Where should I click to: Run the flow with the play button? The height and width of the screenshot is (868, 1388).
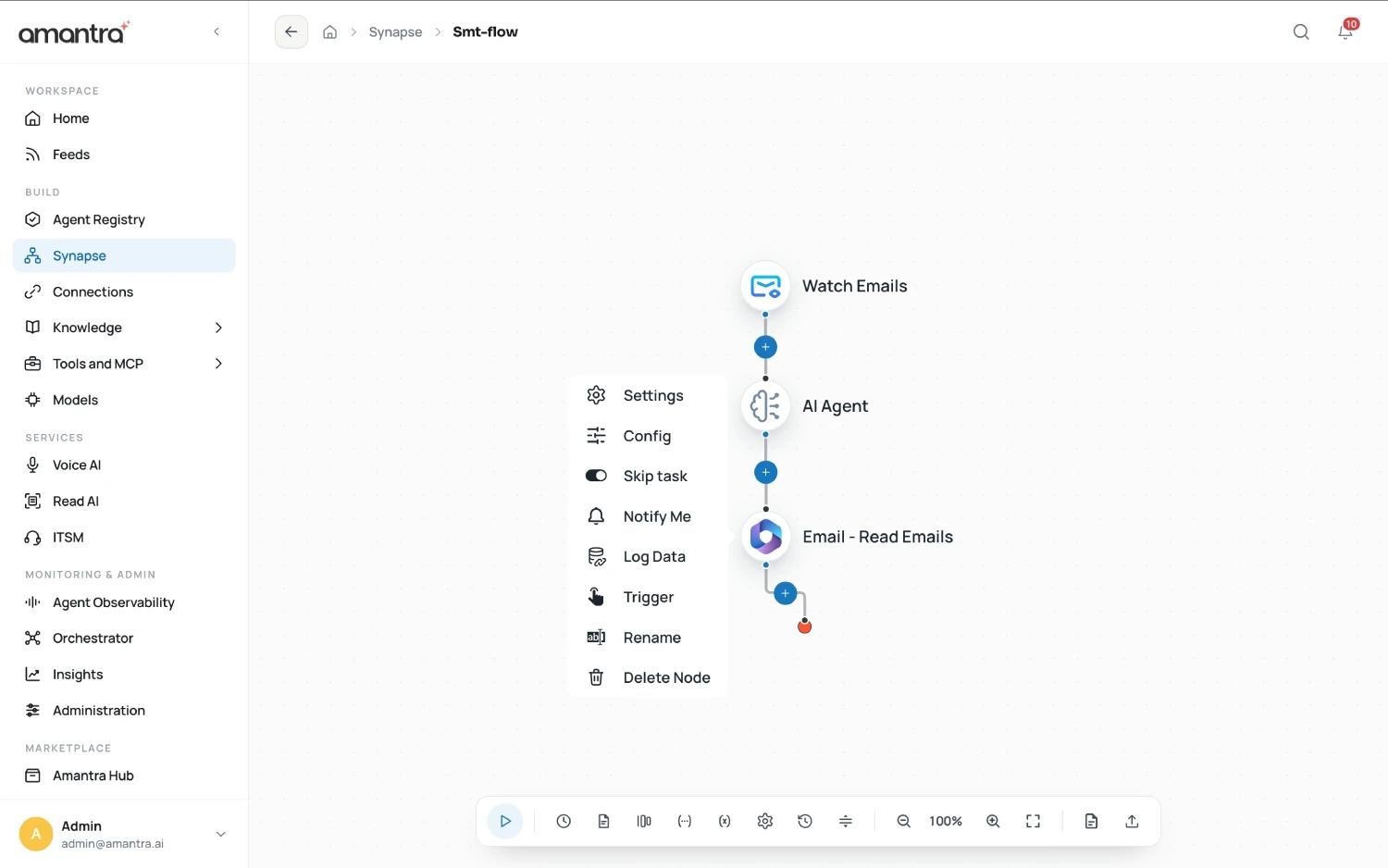(x=505, y=821)
